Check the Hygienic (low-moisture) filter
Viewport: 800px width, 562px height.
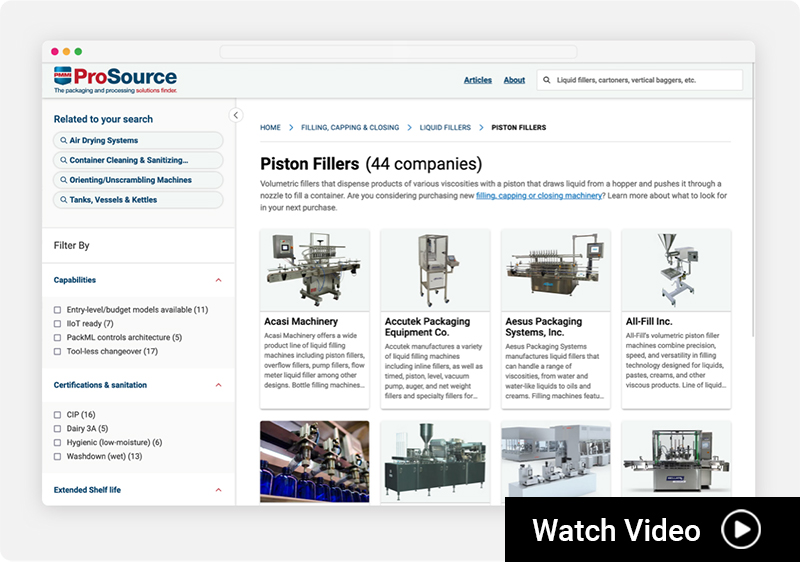(58, 443)
